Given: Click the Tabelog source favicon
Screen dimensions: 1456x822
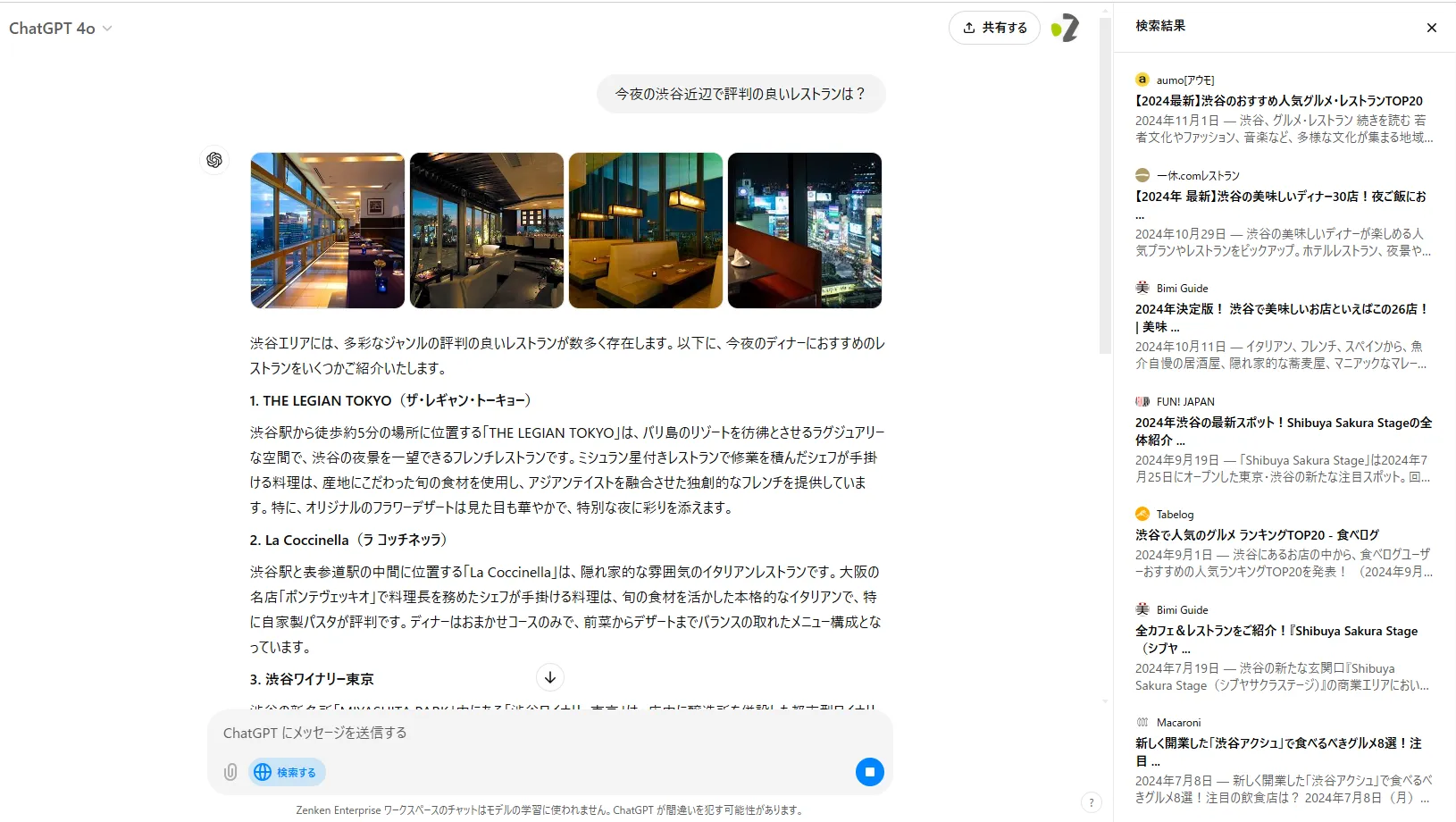Looking at the screenshot, I should (x=1142, y=514).
